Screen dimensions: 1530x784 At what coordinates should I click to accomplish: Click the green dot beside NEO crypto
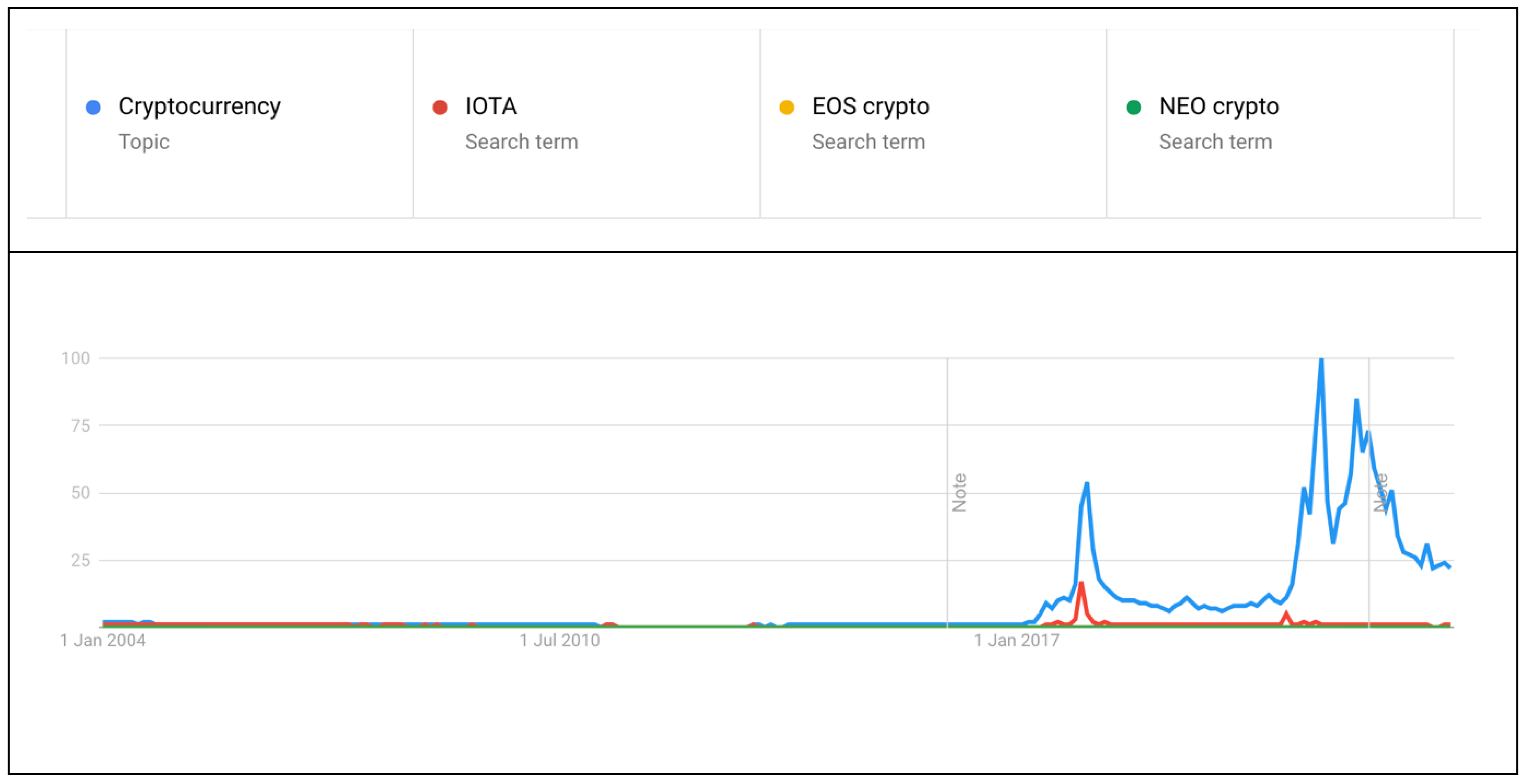click(x=1134, y=108)
